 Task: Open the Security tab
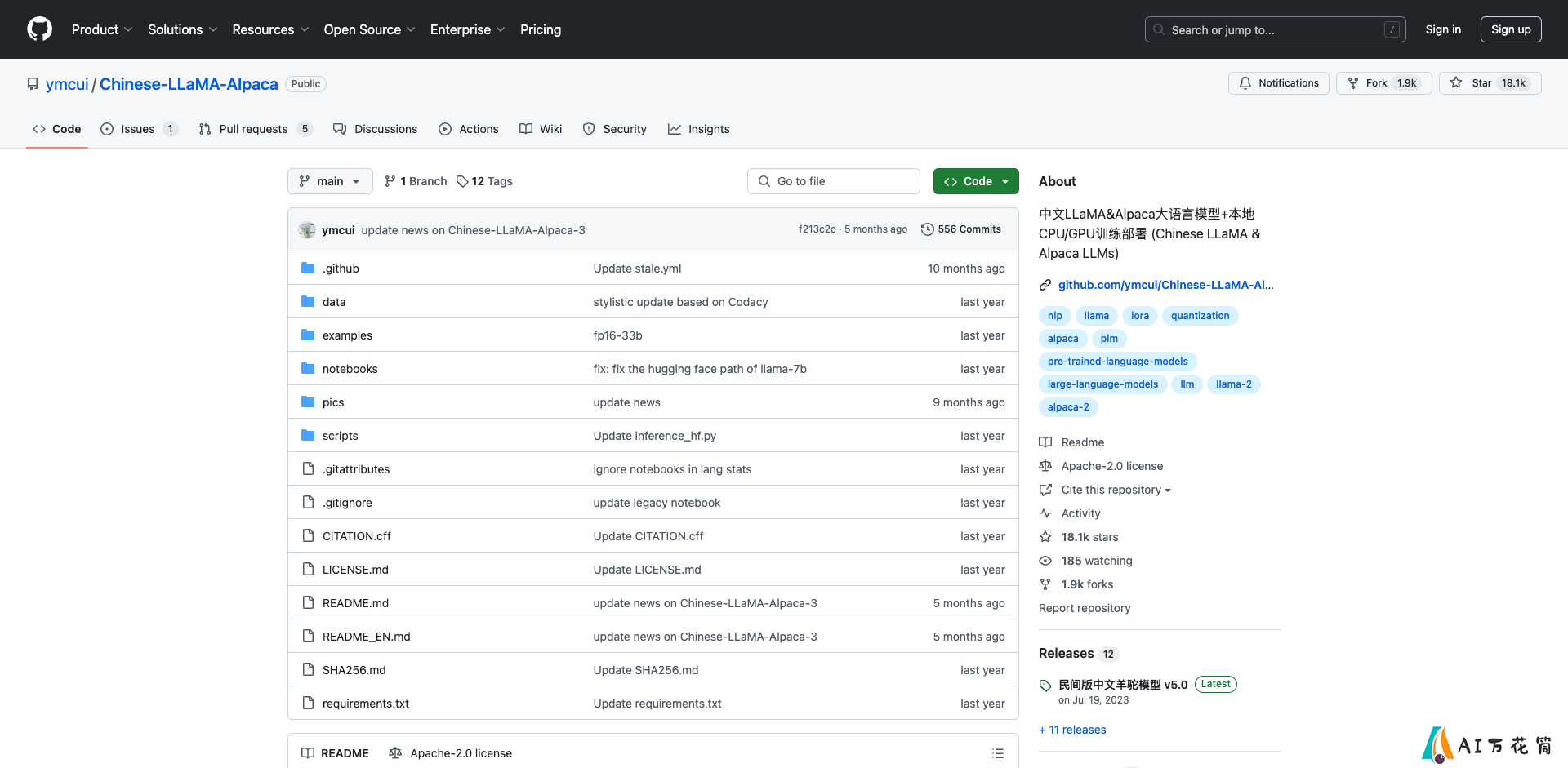coord(615,129)
